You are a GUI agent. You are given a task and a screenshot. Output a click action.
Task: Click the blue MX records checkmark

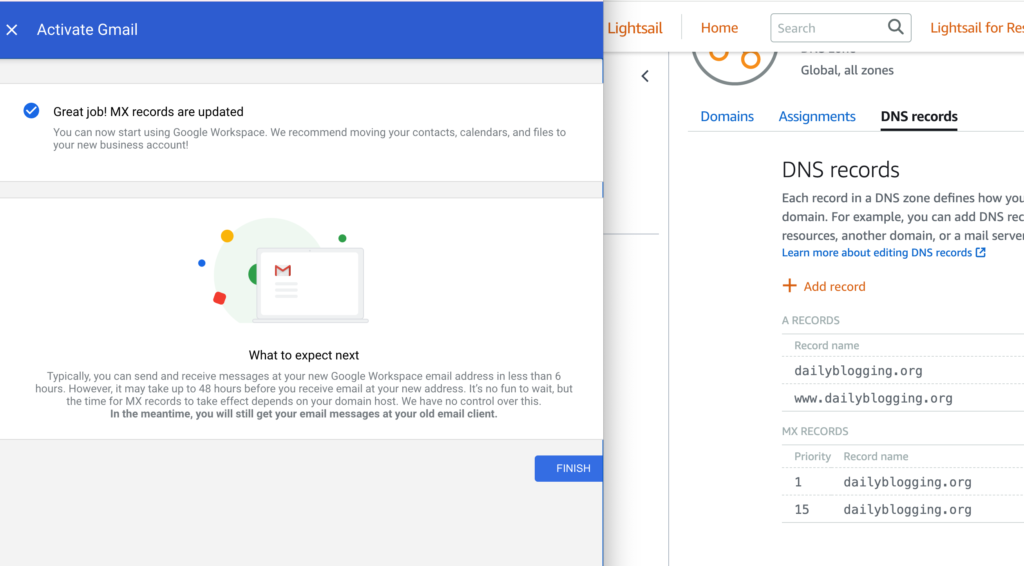32,111
